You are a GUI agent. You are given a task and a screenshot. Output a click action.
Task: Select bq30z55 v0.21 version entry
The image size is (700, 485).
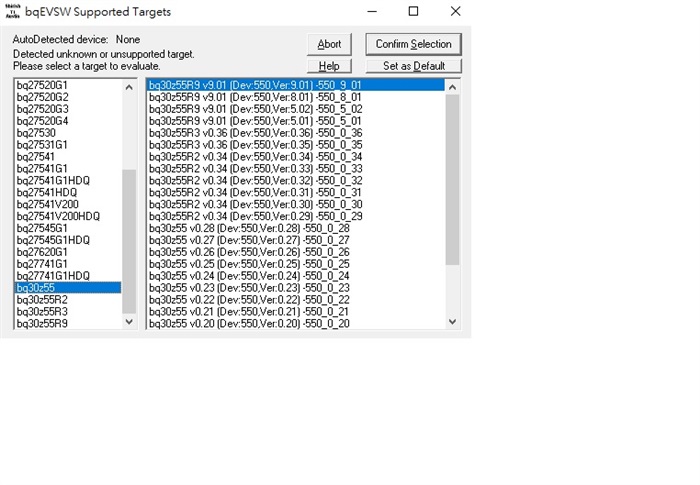tap(296, 311)
